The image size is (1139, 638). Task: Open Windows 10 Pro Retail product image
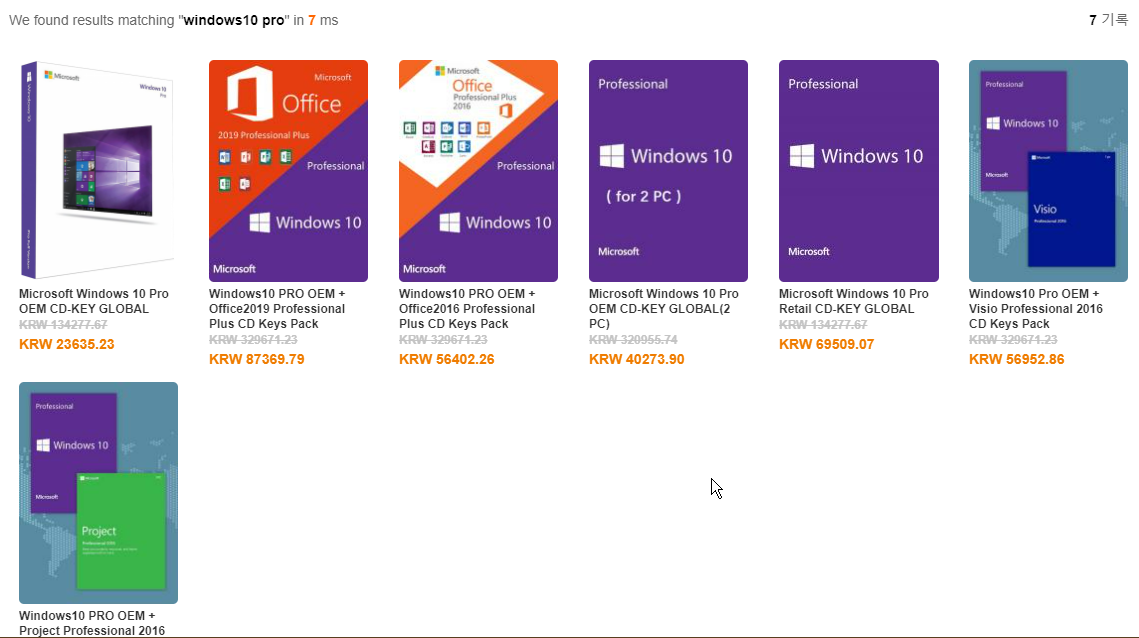[x=859, y=171]
